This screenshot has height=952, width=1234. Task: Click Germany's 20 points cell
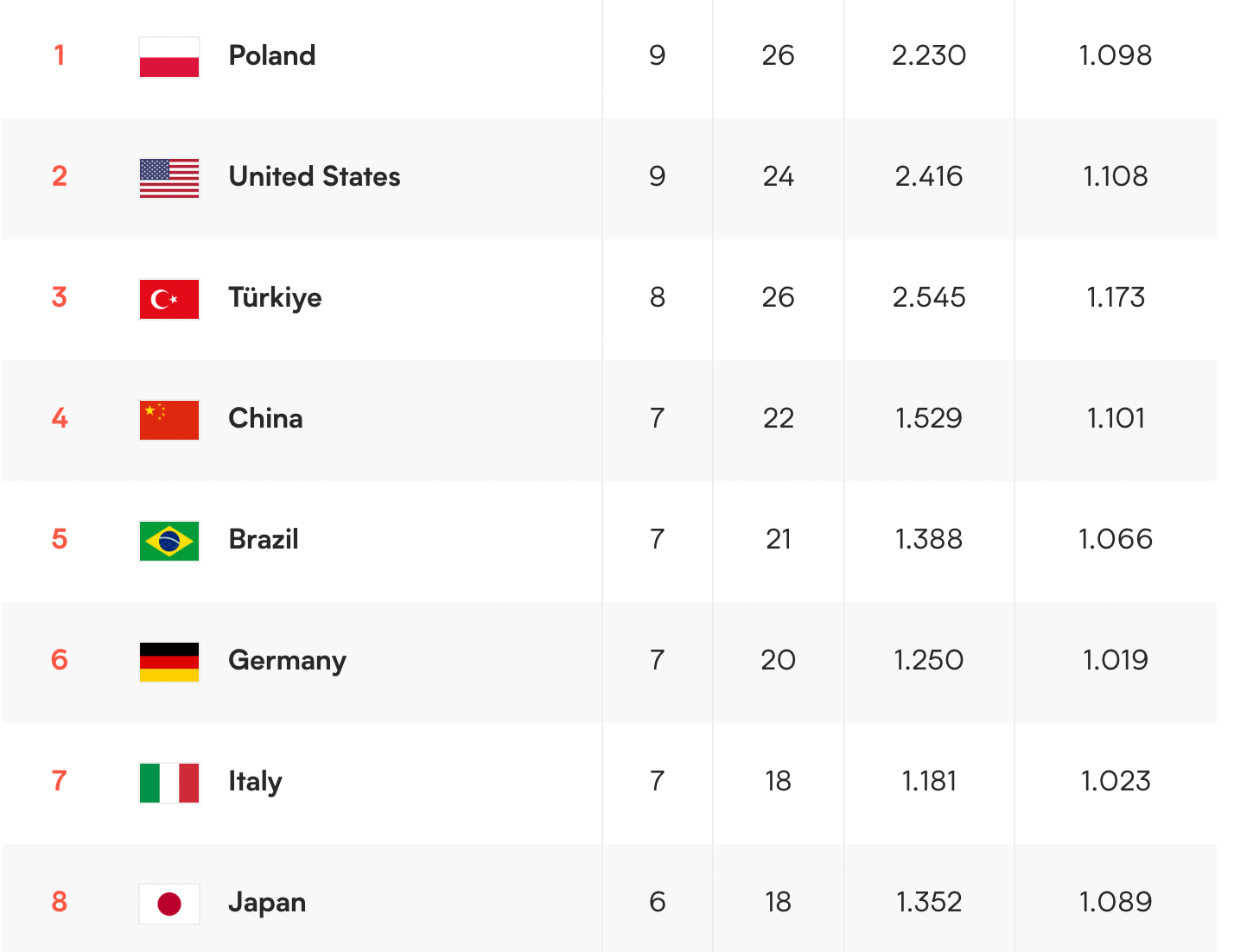(778, 660)
